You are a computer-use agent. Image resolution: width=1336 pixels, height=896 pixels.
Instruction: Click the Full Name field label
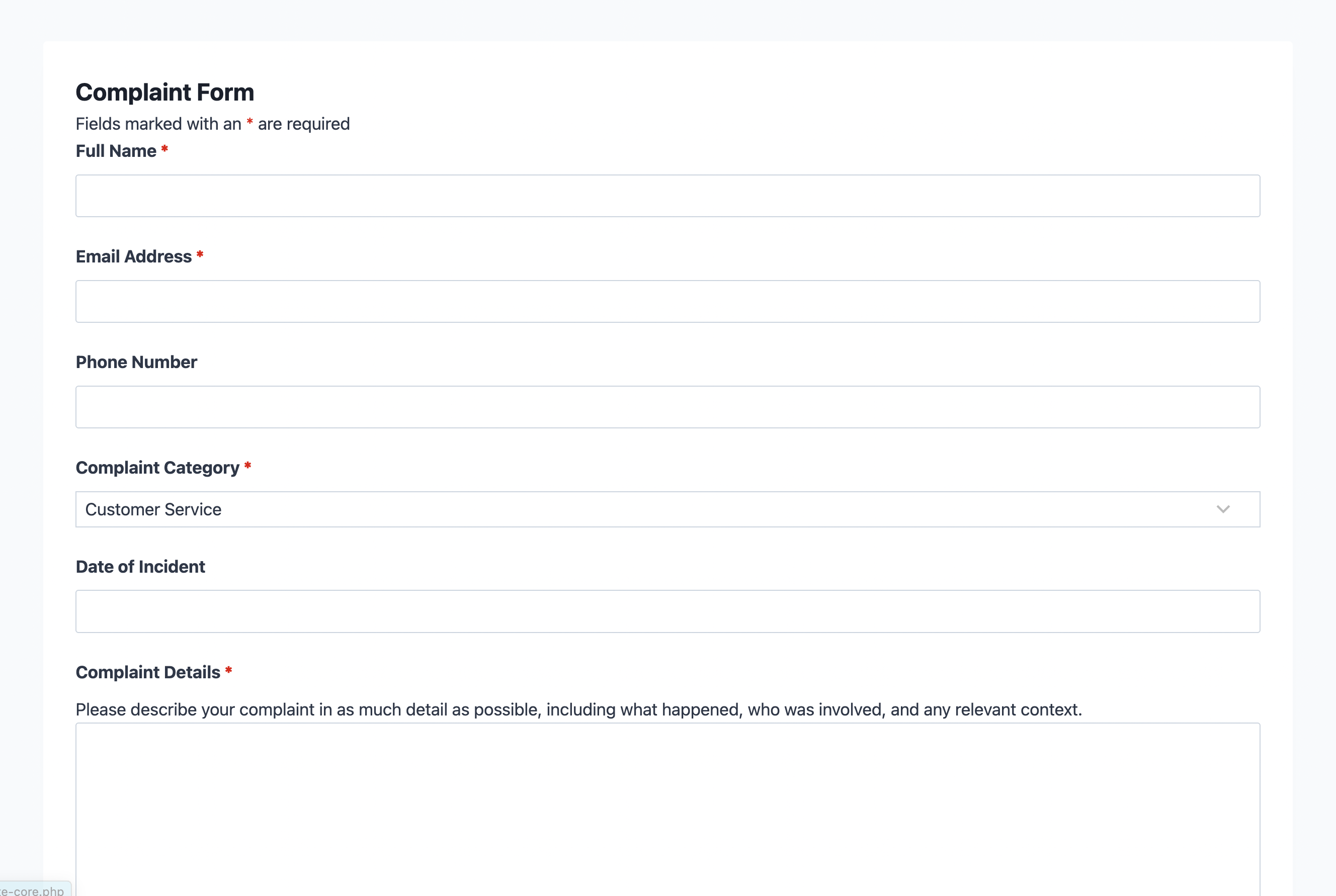[x=116, y=150]
